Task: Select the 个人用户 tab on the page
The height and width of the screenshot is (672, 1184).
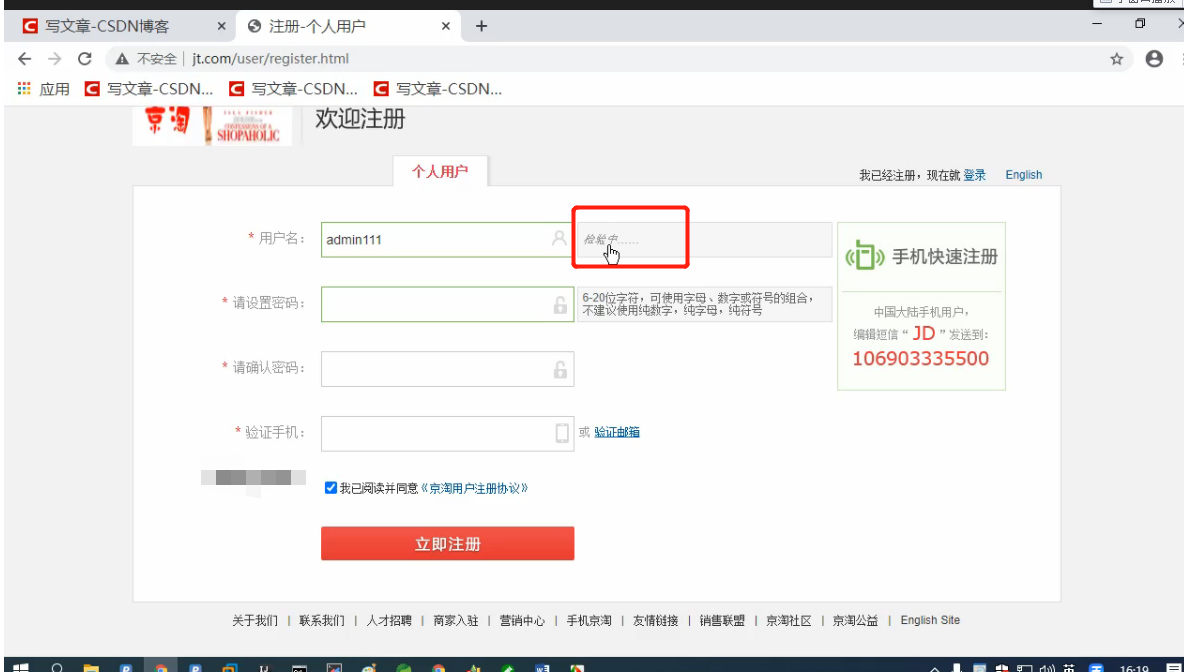Action: [440, 170]
